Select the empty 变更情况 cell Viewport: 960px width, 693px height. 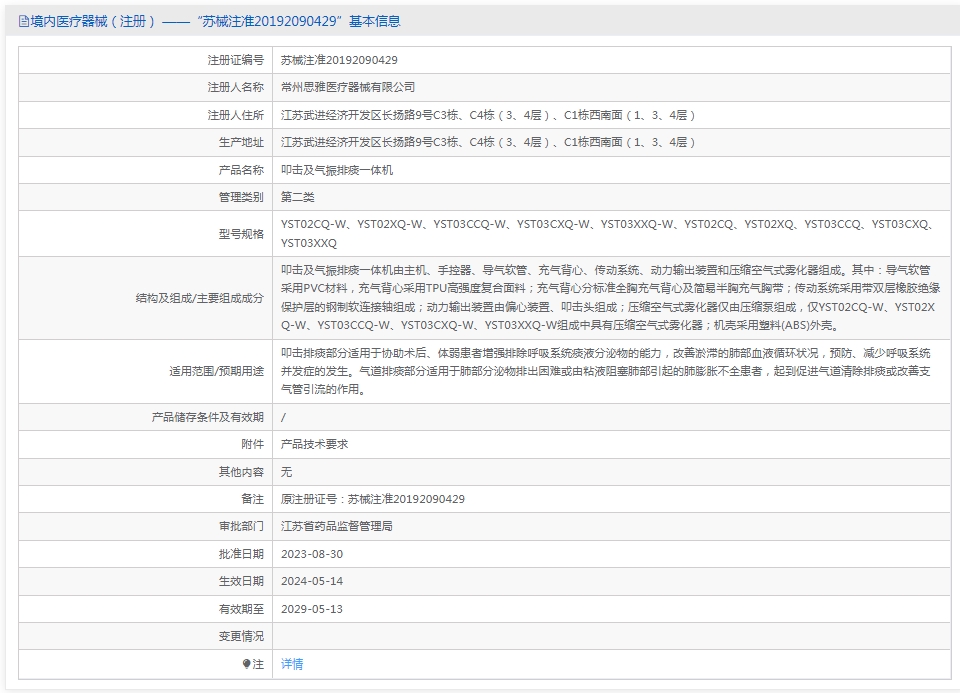(500, 636)
